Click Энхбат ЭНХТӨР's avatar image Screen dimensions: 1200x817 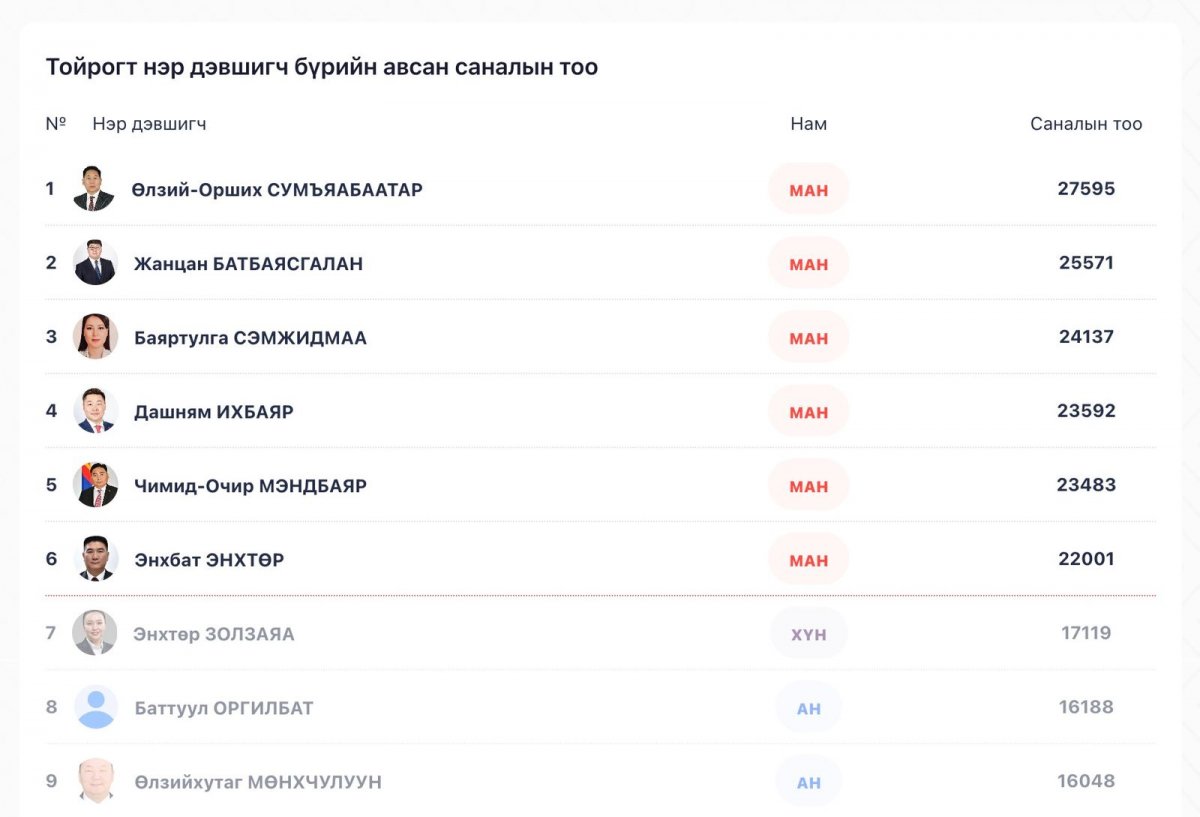tap(95, 559)
